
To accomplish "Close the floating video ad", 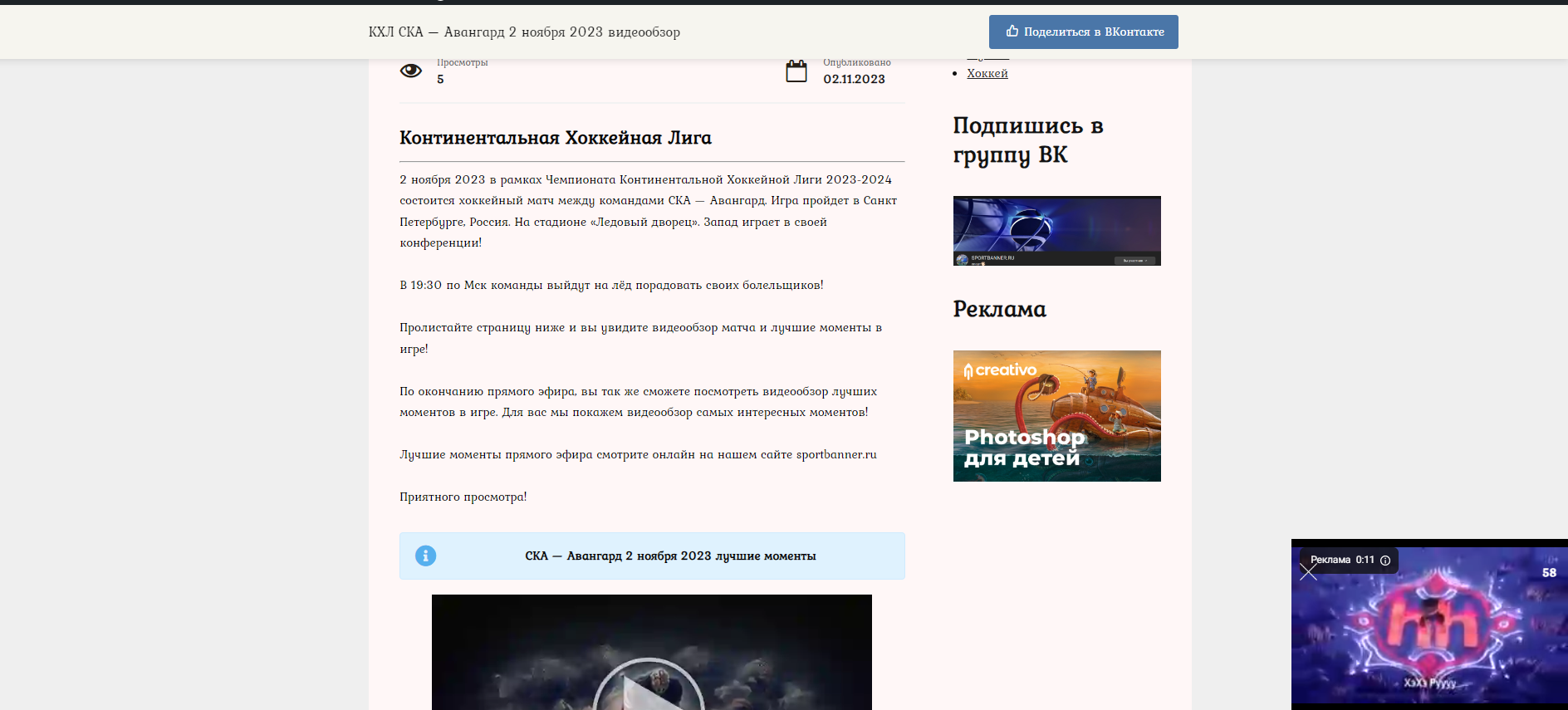I will click(x=1308, y=572).
